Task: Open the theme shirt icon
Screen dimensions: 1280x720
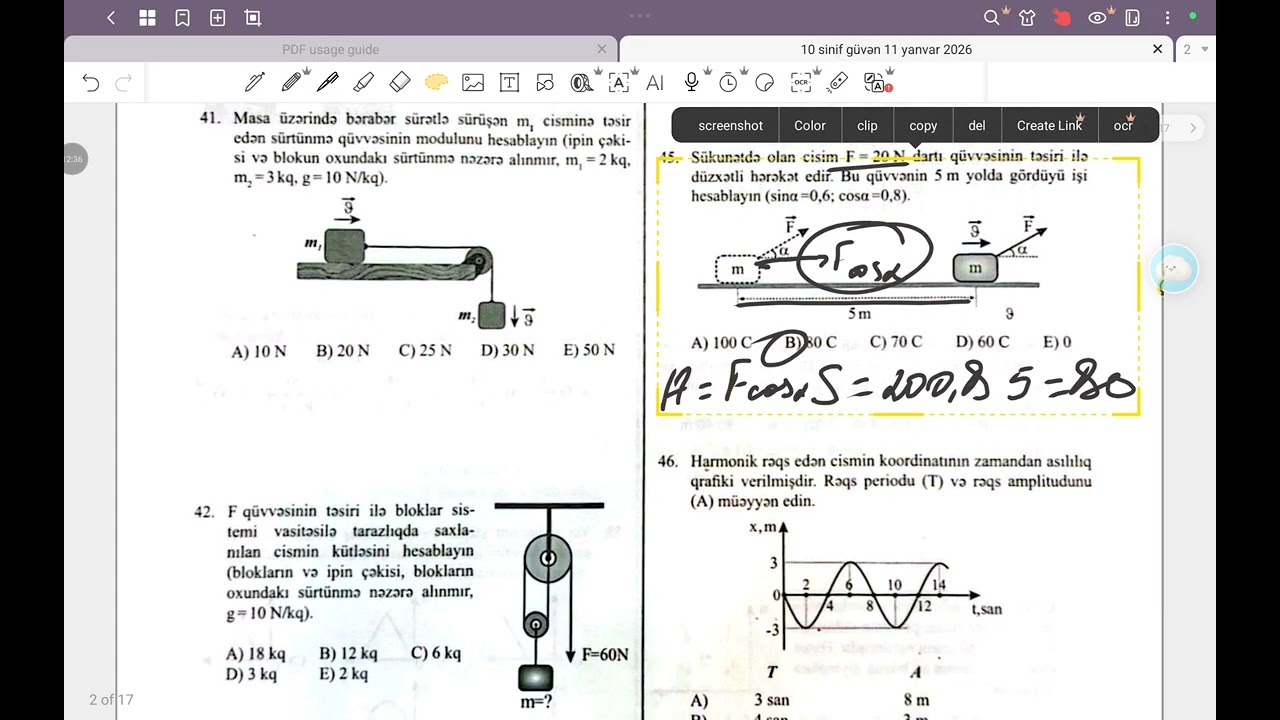Action: [1027, 18]
